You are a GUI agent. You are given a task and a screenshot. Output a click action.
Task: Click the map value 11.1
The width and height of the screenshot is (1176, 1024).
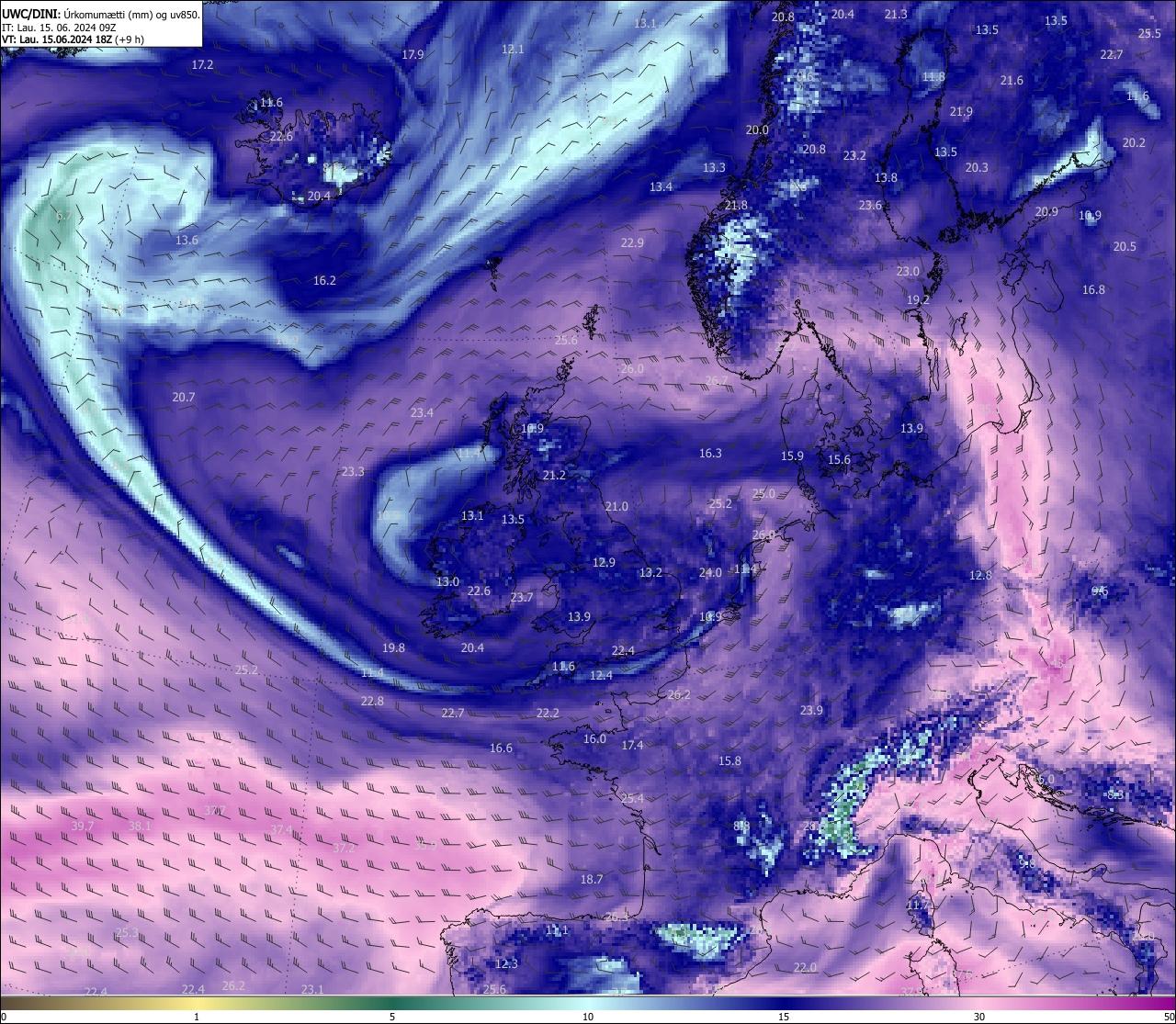point(557,930)
